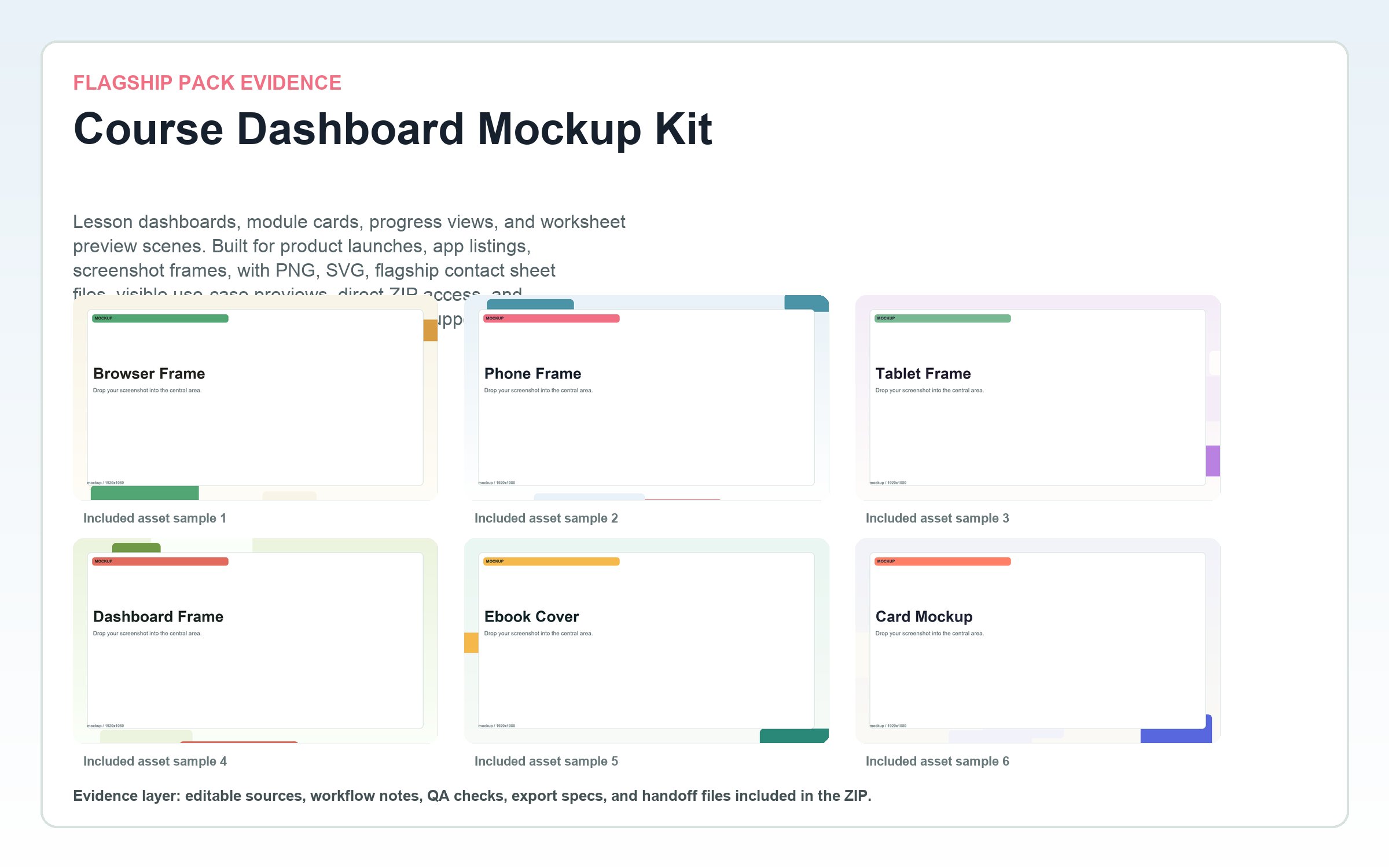Open the Dashboard Frame sample thumbnail

coord(255,641)
